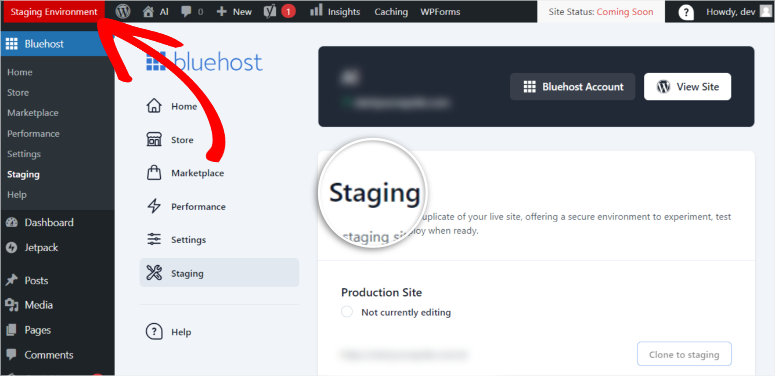
Task: Open Jetpack label in WordPress sidebar
Action: pos(42,248)
